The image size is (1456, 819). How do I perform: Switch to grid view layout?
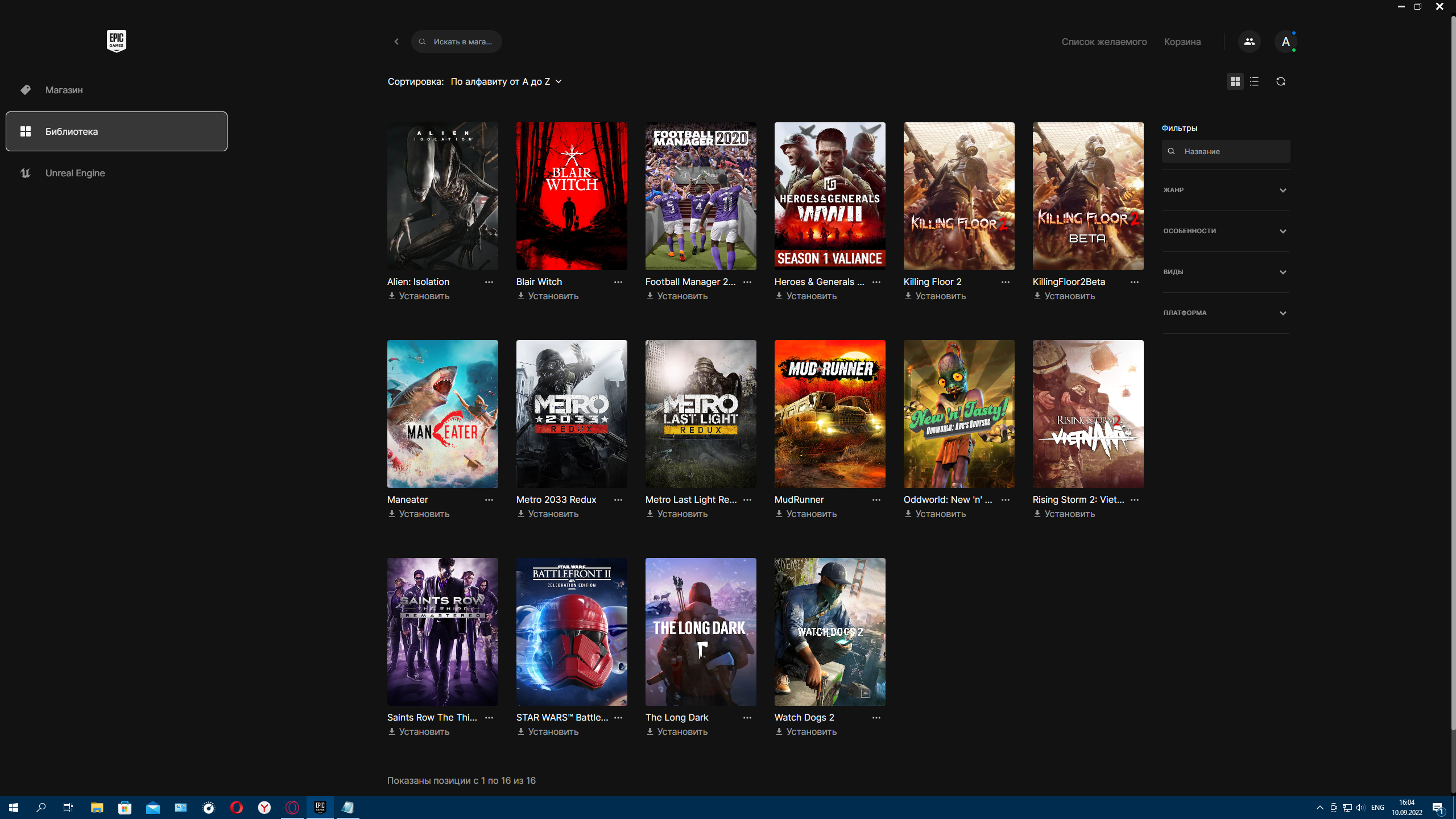1235,81
